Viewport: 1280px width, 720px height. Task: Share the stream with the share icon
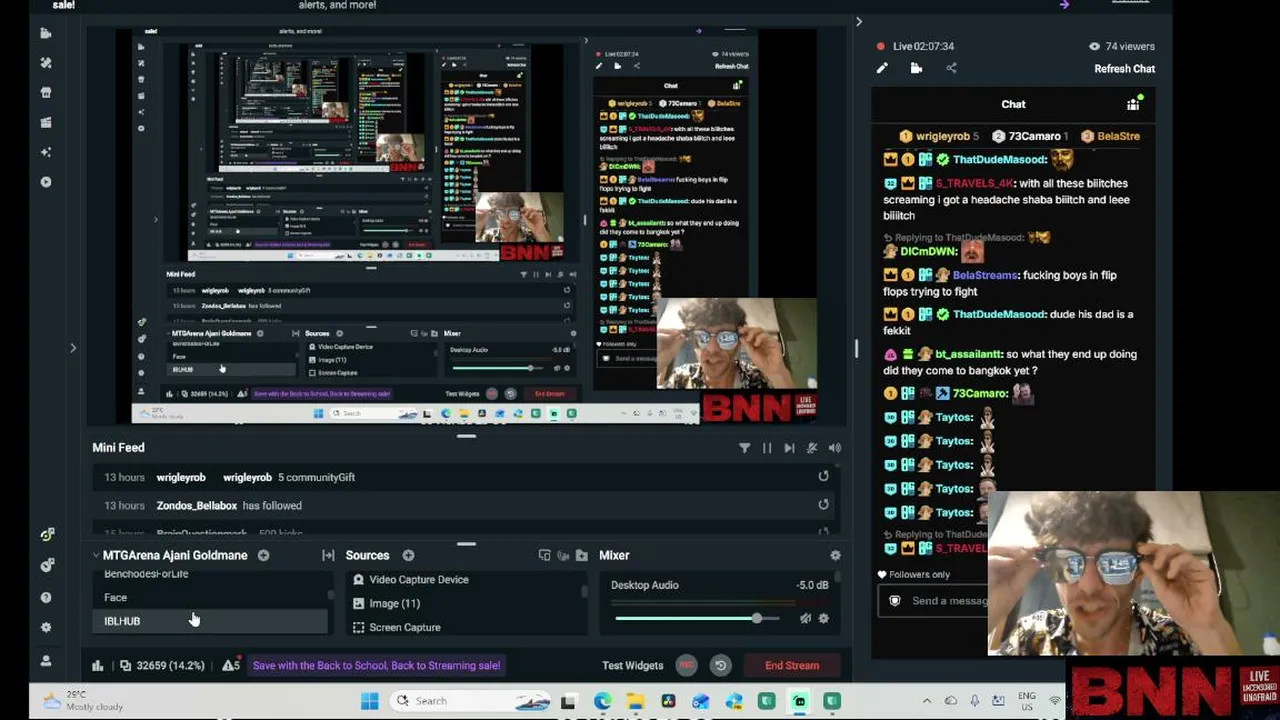(x=951, y=68)
